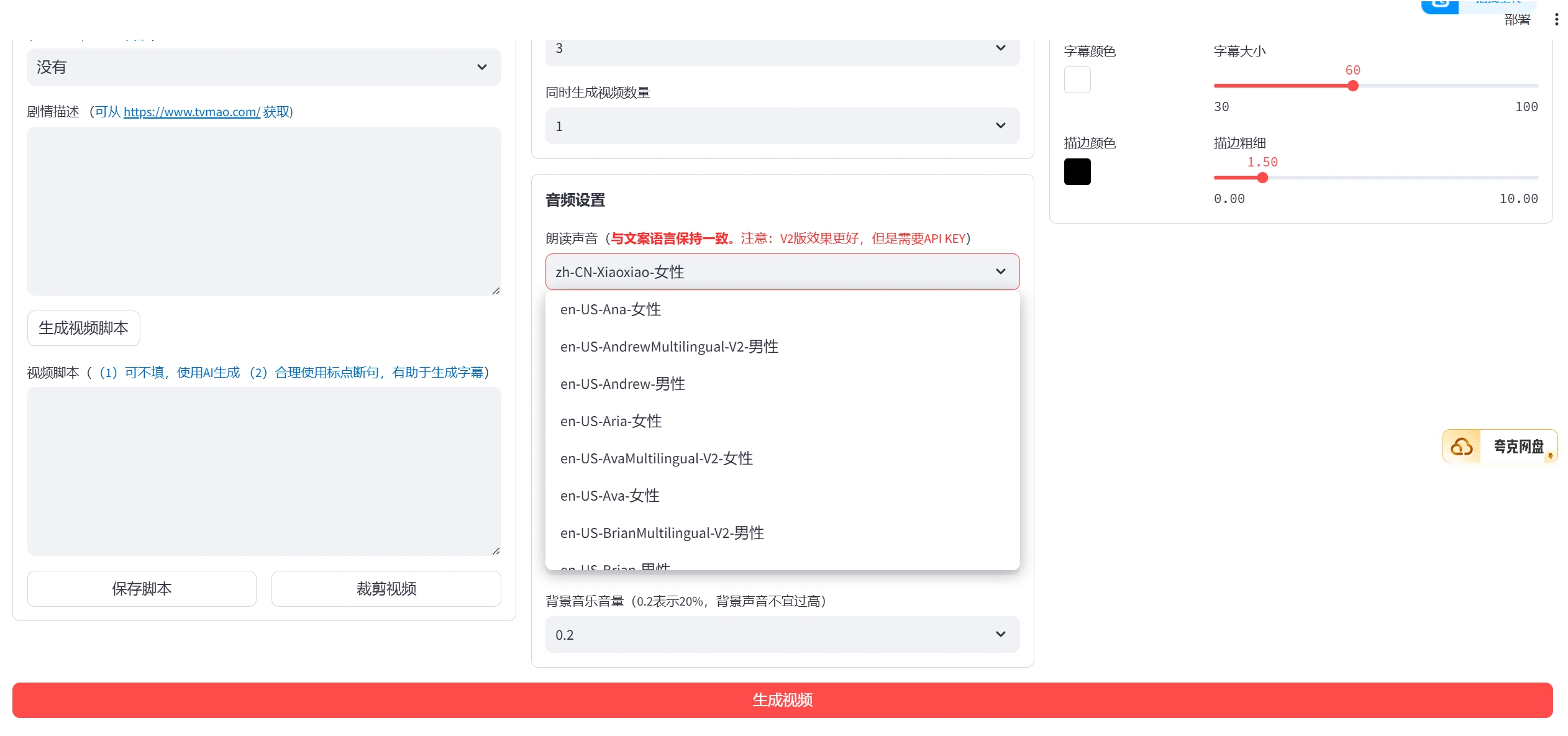Click the 描边颜色 black color swatch

click(x=1078, y=171)
